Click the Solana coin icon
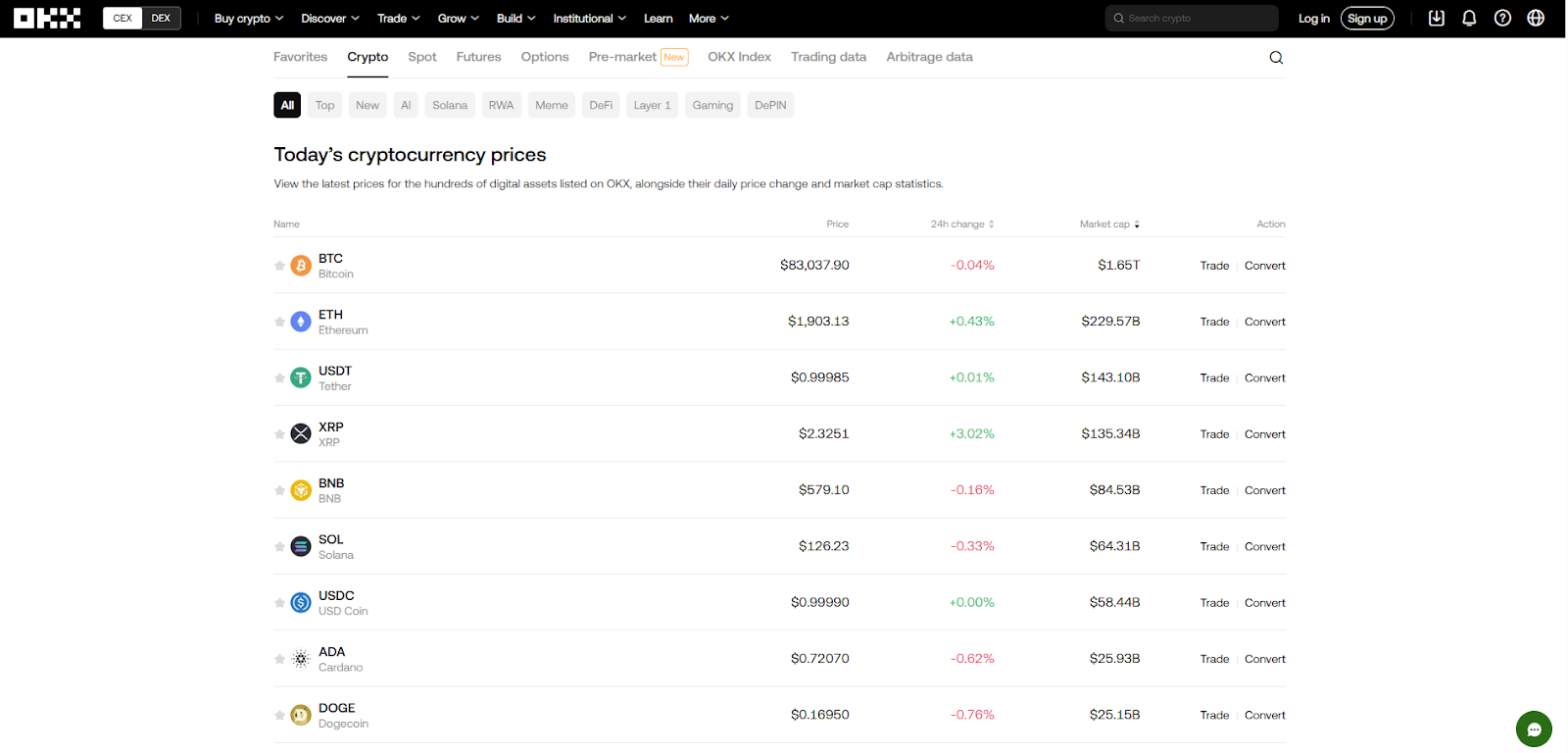Screen dimensions: 1568x753 pos(301,546)
